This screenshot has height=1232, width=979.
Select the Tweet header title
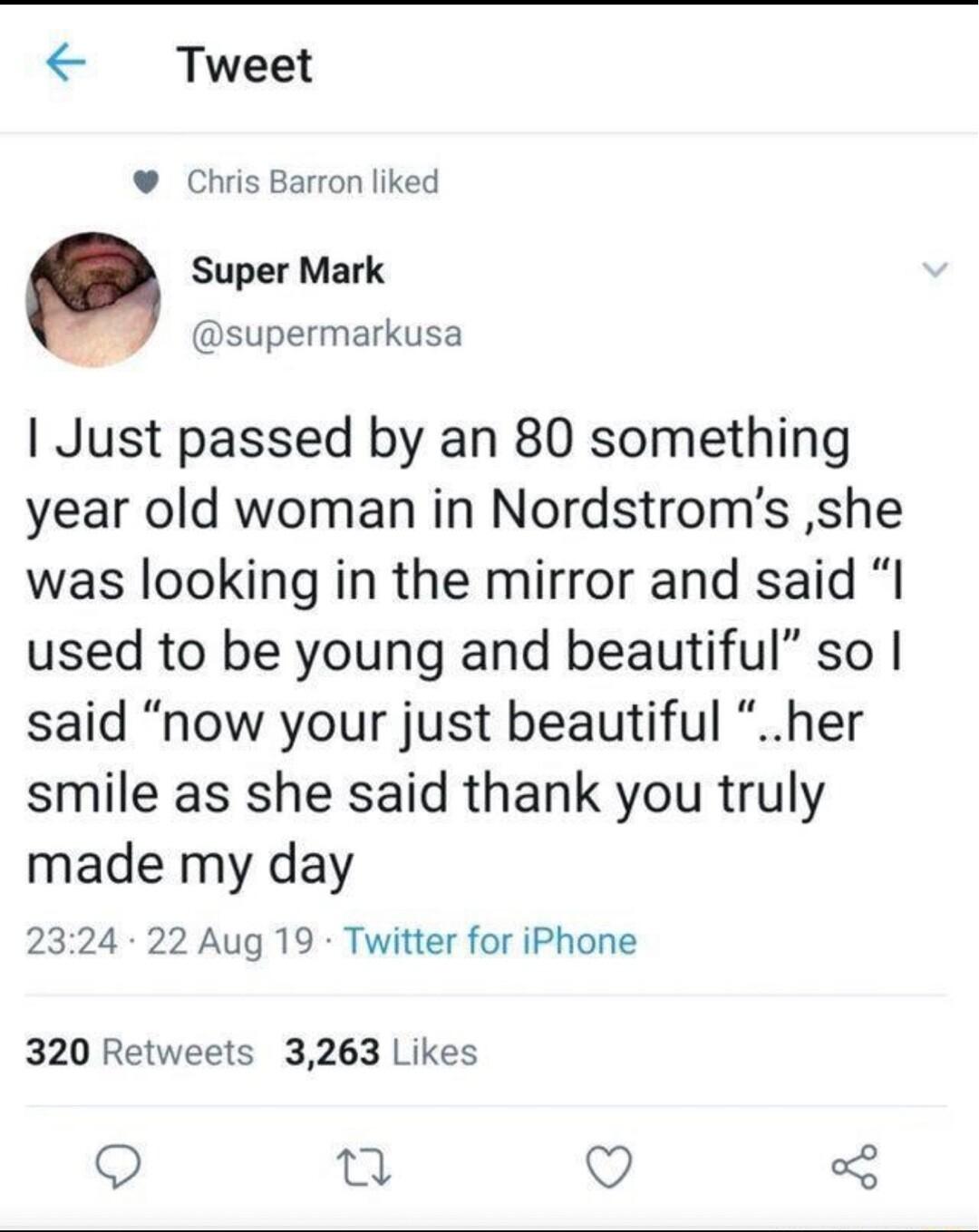coord(243,64)
